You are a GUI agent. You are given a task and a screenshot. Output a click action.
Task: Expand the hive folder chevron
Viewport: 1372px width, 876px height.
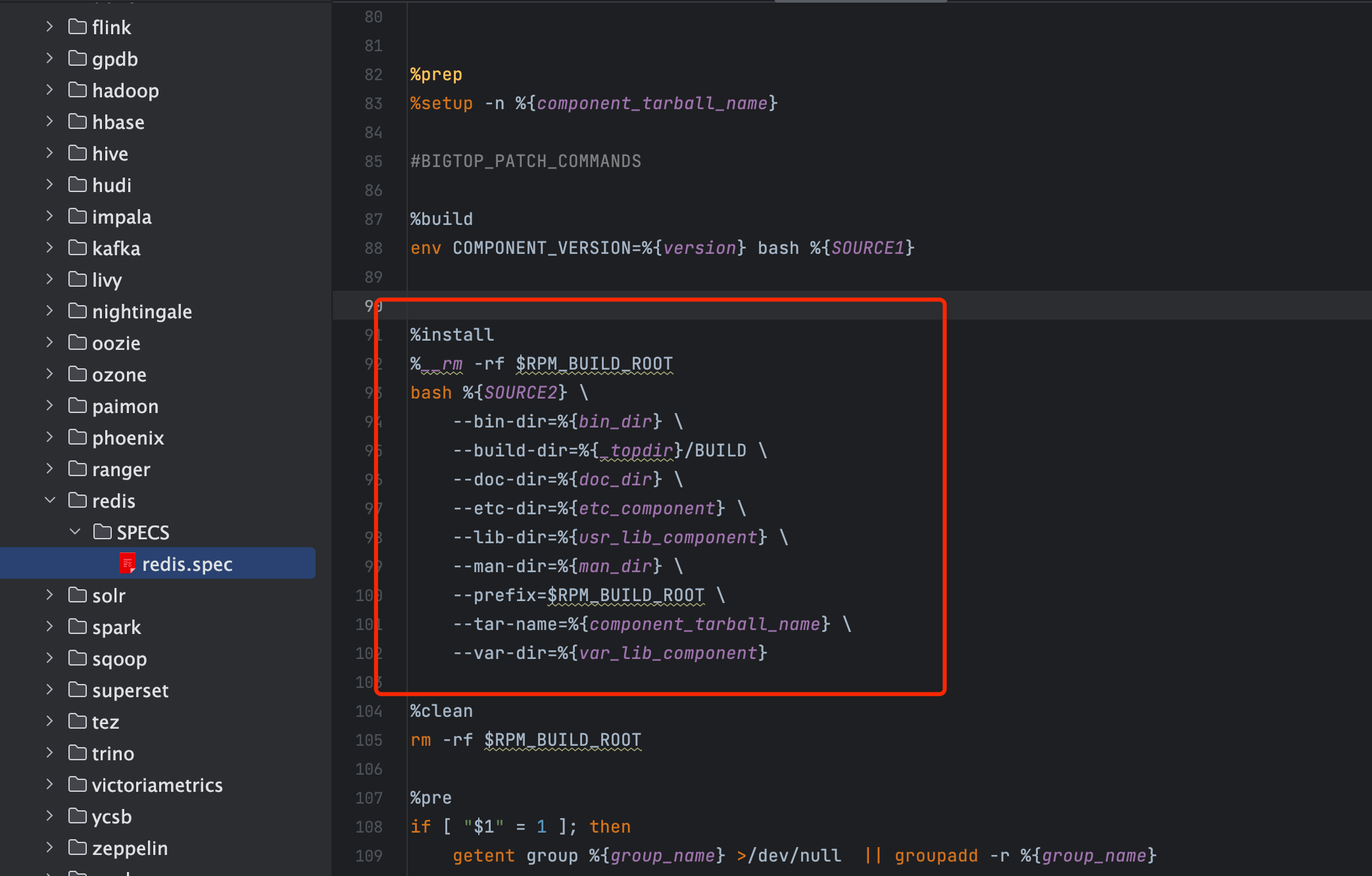(49, 153)
